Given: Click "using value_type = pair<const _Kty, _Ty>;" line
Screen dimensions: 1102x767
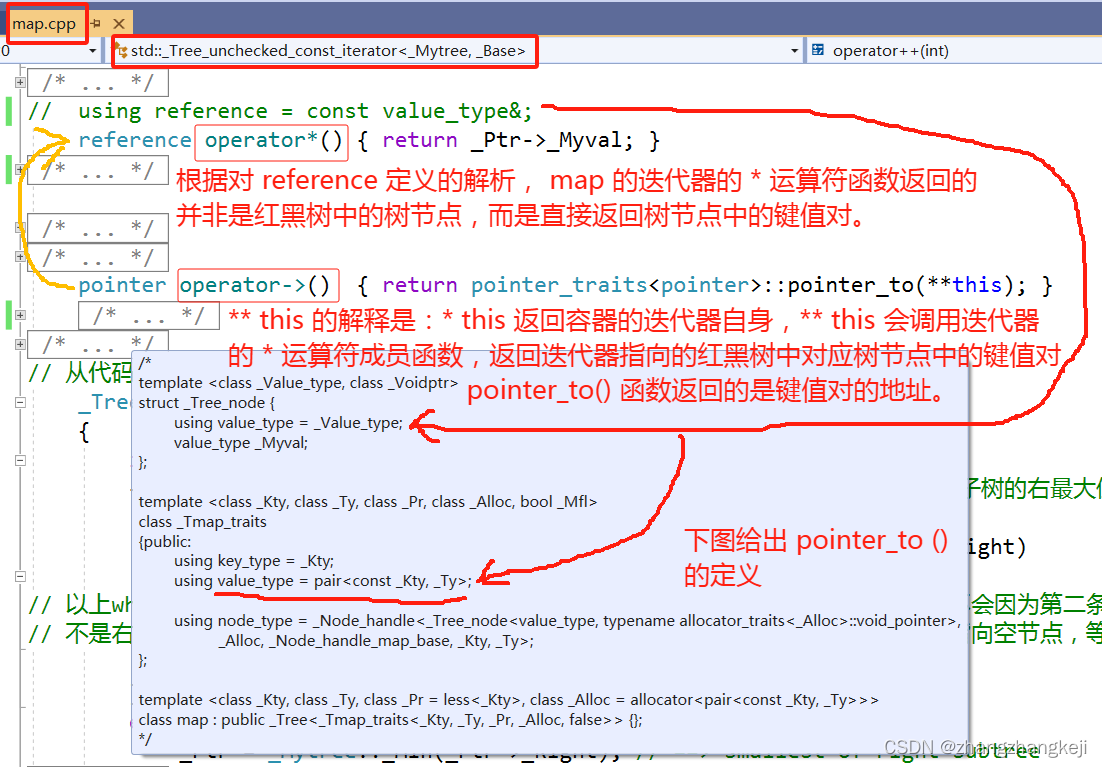Looking at the screenshot, I should coord(323,581).
